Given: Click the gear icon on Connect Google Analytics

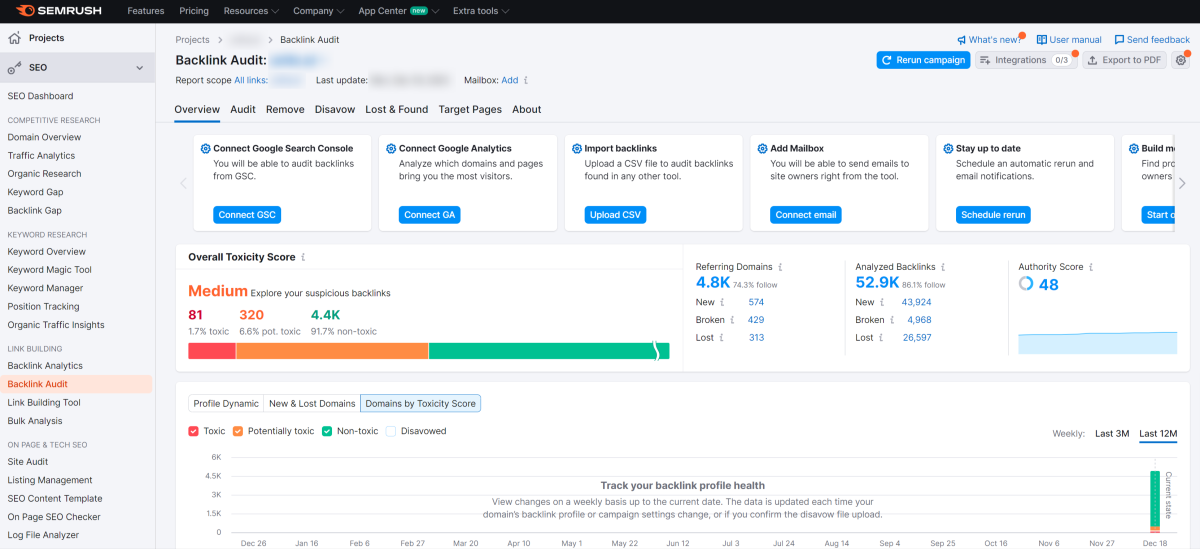Looking at the screenshot, I should pos(391,148).
